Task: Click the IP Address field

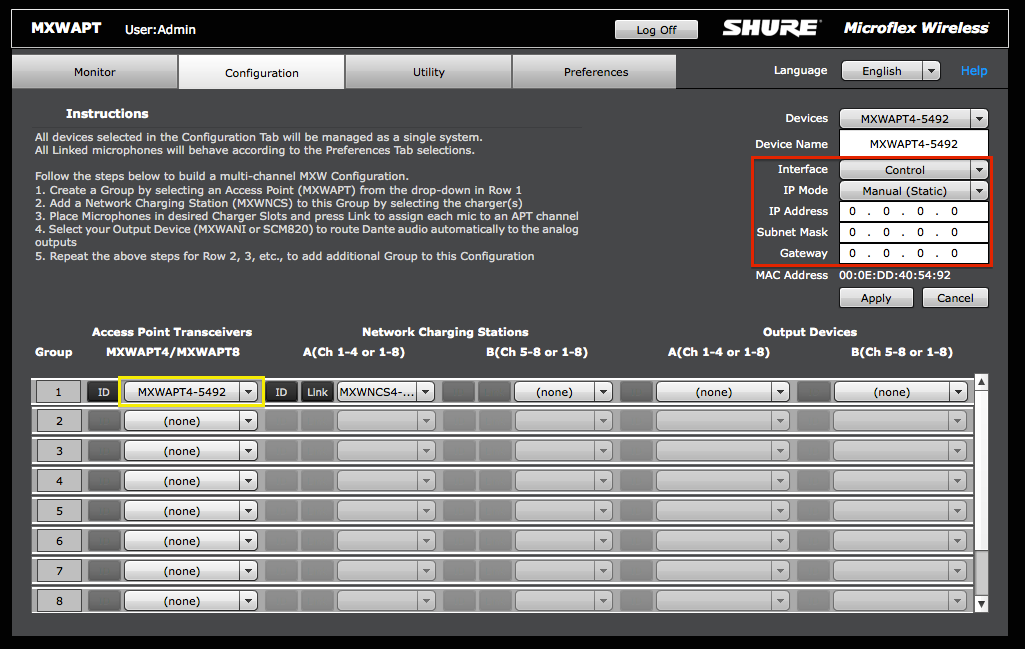Action: coord(913,211)
